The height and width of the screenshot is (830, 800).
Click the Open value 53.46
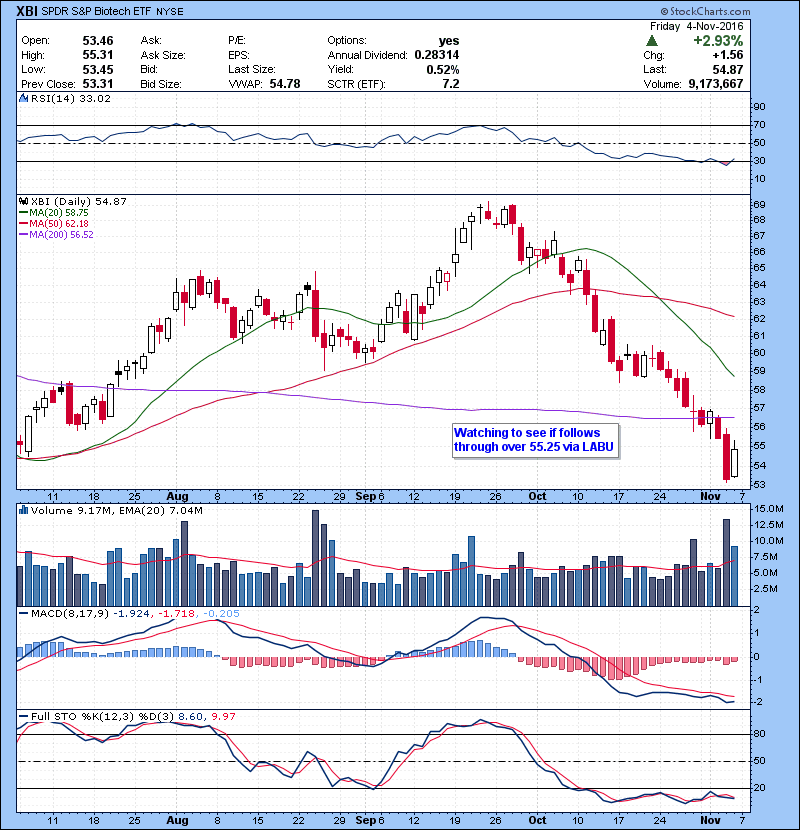point(98,41)
